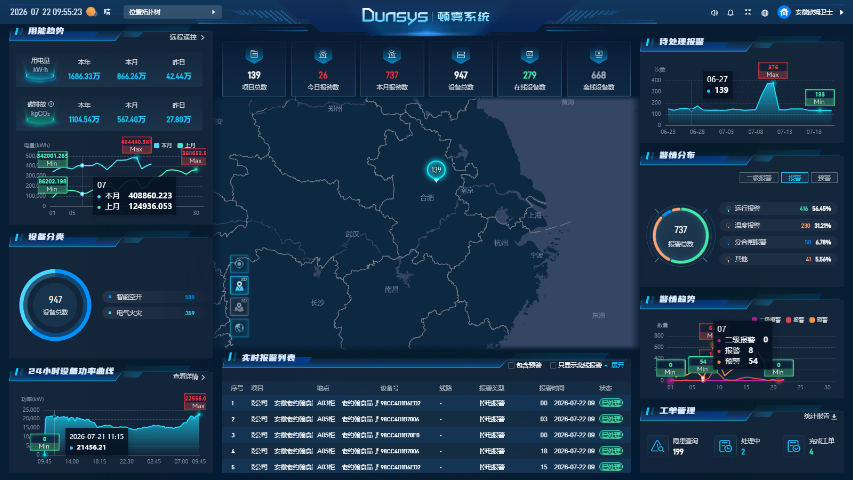Click alarm distribution row showing 5.56%
The width and height of the screenshot is (853, 480).
click(777, 259)
